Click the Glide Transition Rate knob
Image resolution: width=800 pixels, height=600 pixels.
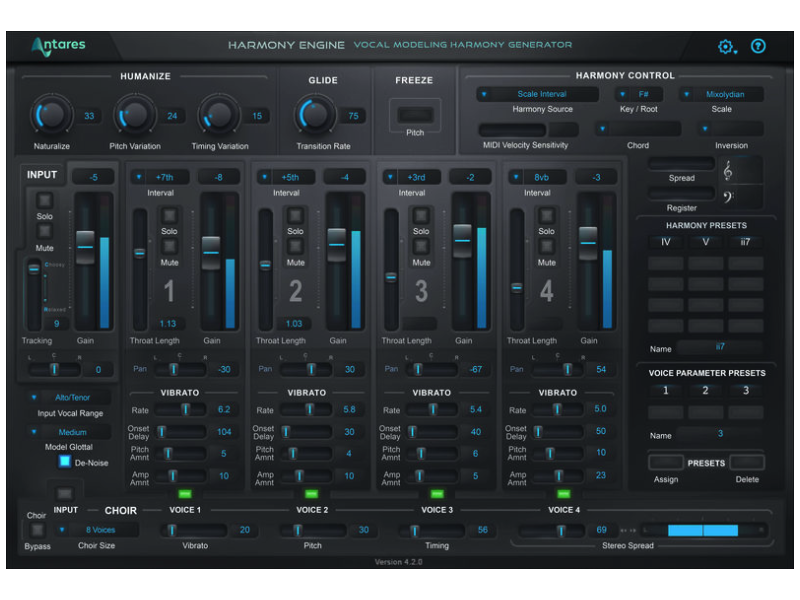pos(315,115)
